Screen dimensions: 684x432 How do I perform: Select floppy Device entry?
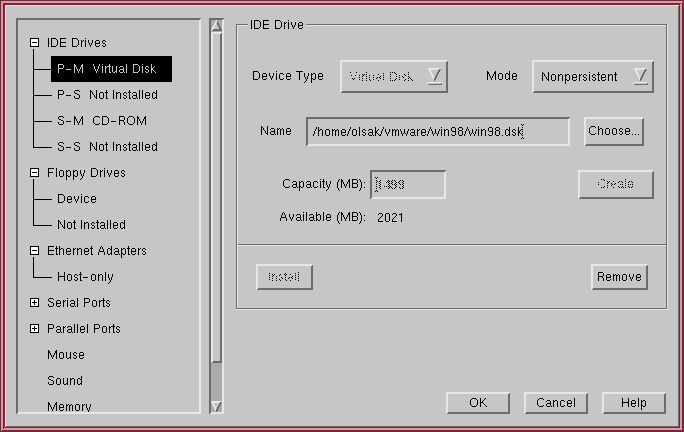[77, 199]
